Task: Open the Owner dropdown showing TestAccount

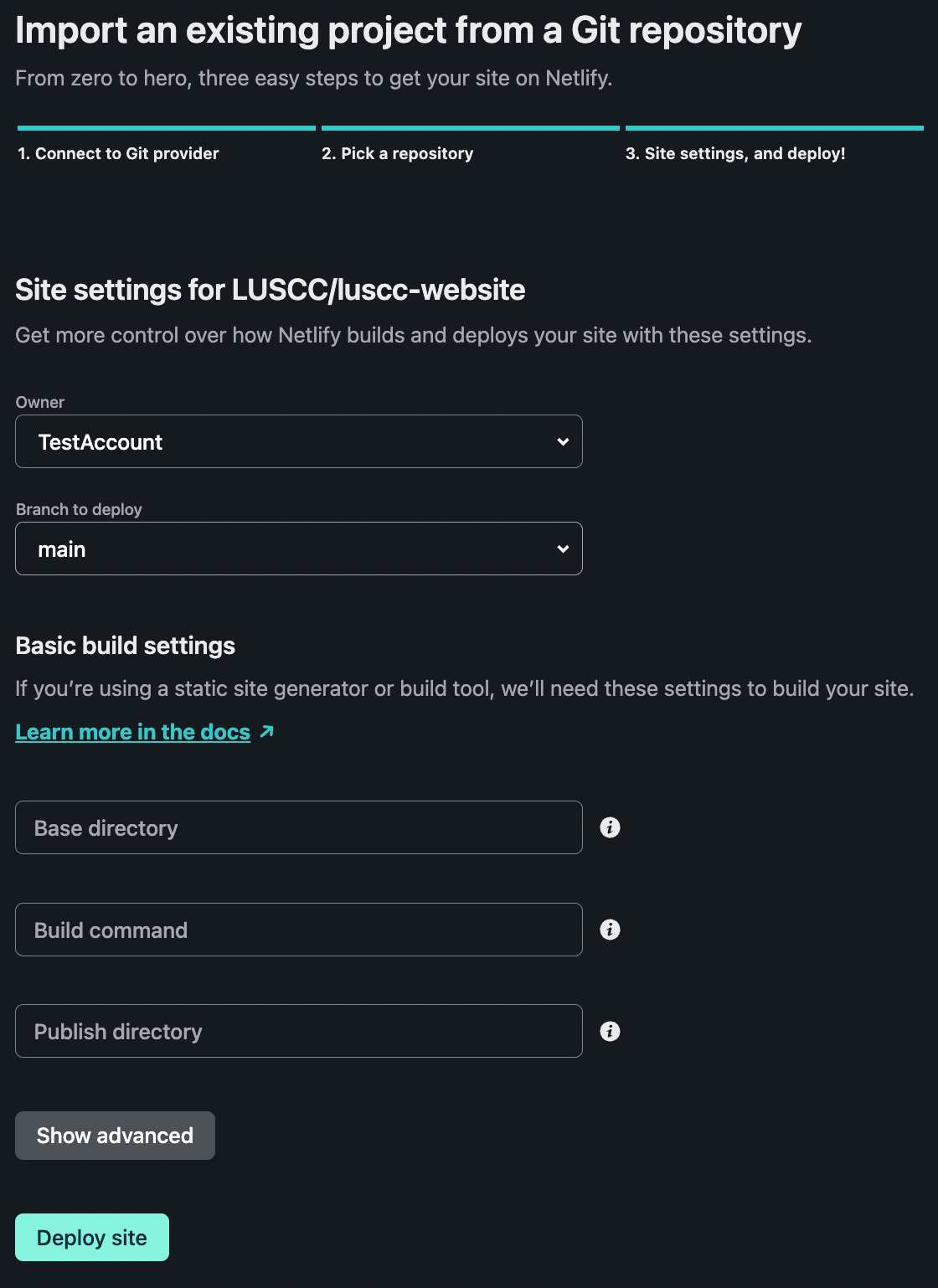Action: (x=299, y=441)
